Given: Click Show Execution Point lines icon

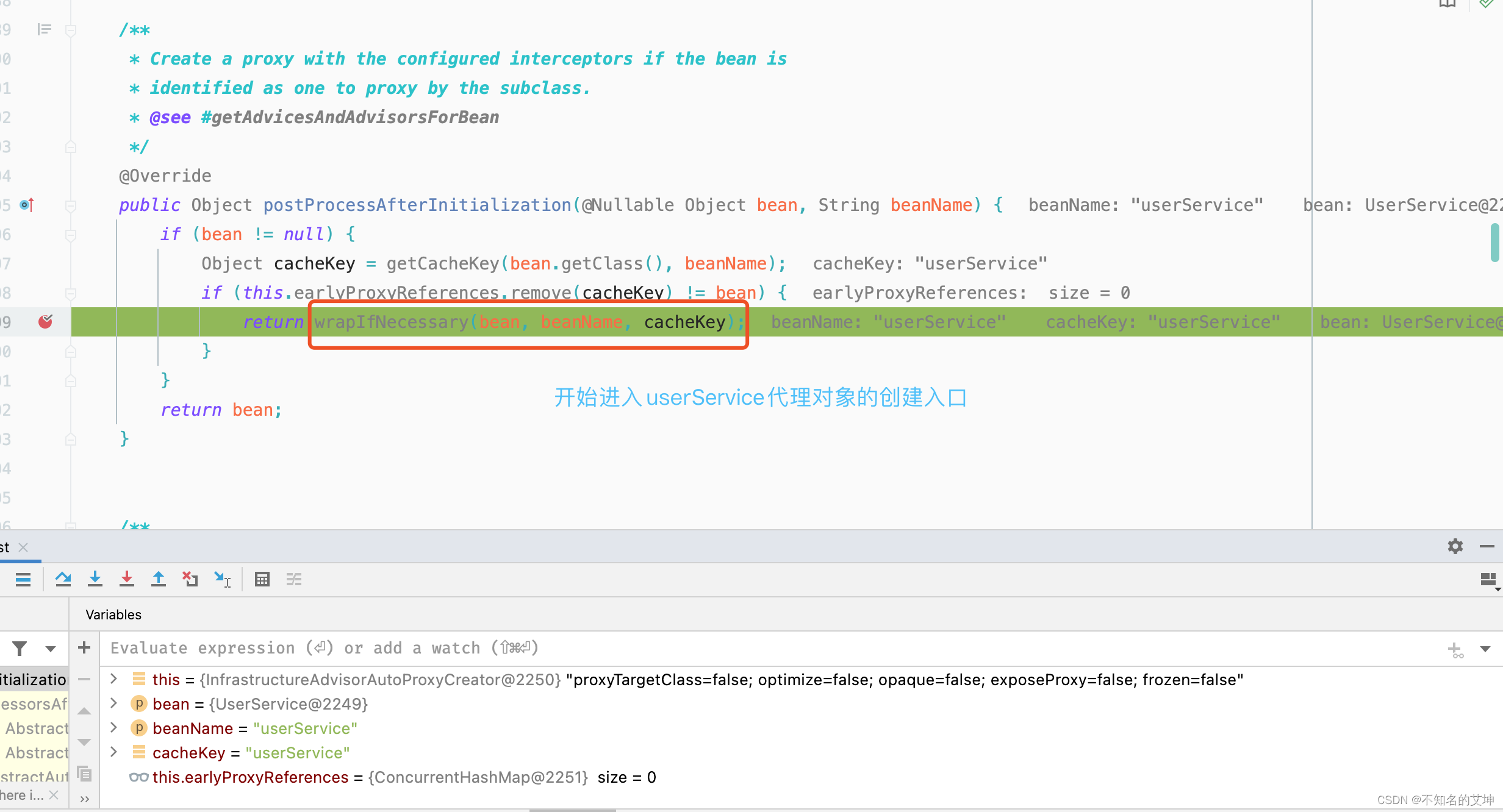Looking at the screenshot, I should [23, 579].
